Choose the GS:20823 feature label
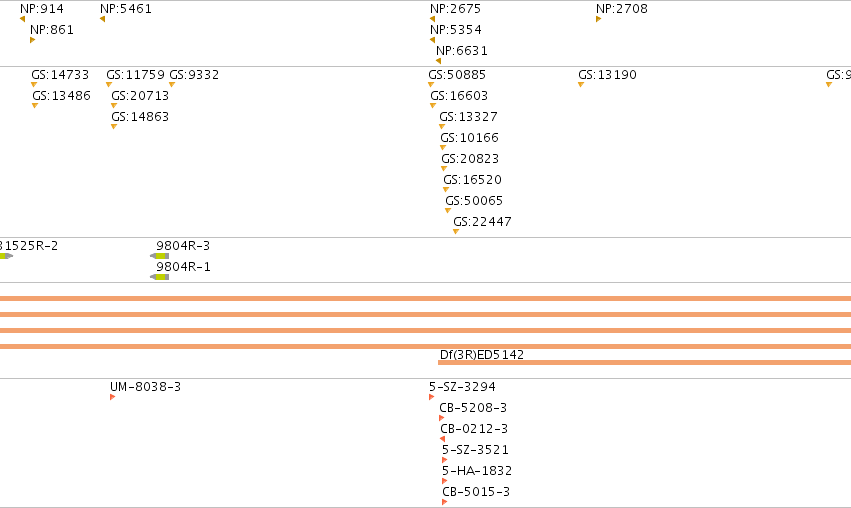This screenshot has height=508, width=851. (x=470, y=159)
